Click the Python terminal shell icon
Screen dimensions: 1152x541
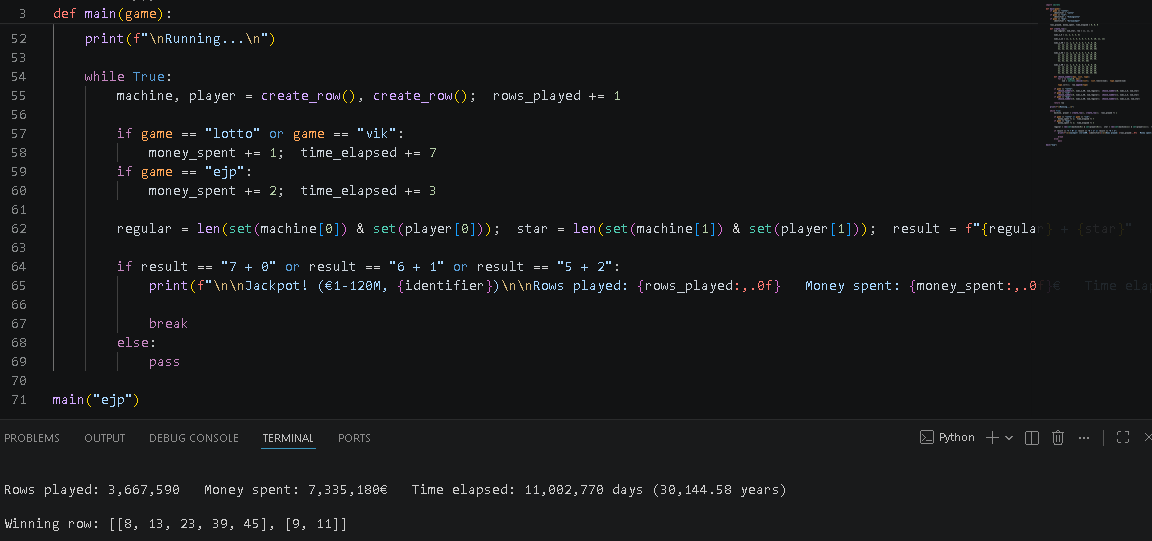click(927, 437)
